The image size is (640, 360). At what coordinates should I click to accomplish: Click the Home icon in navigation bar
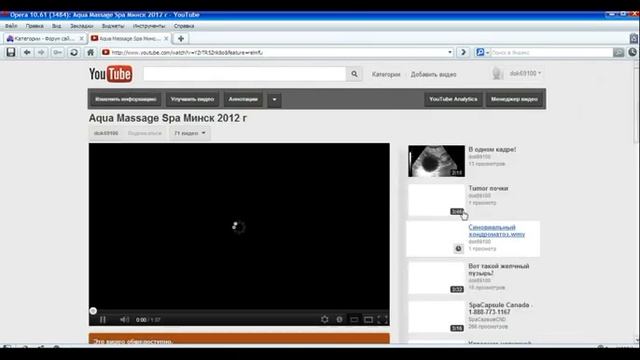click(91, 52)
